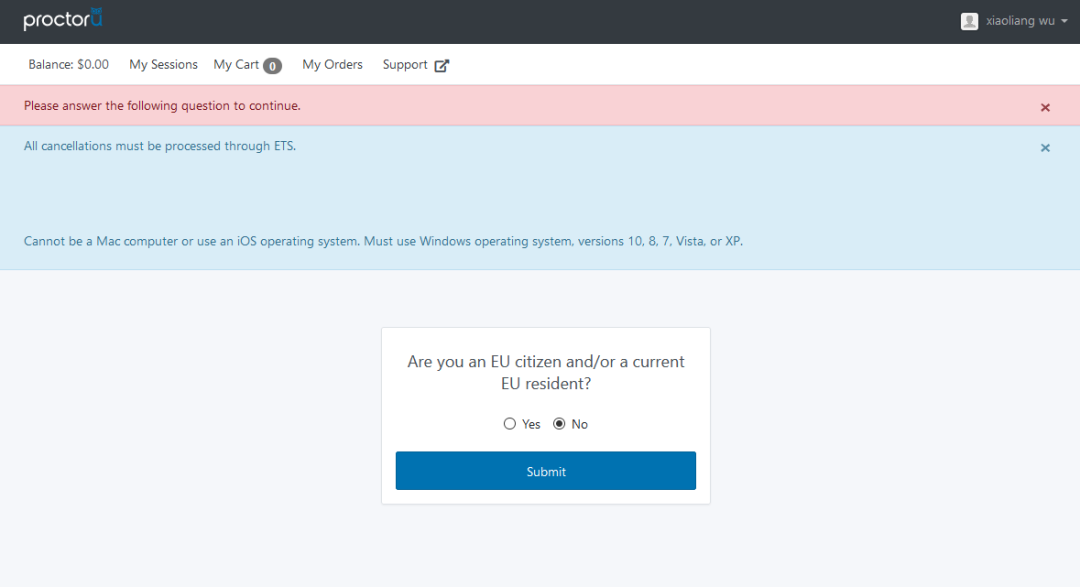The image size is (1080, 587).
Task: Click the cart count badge showing 0
Action: (x=272, y=66)
